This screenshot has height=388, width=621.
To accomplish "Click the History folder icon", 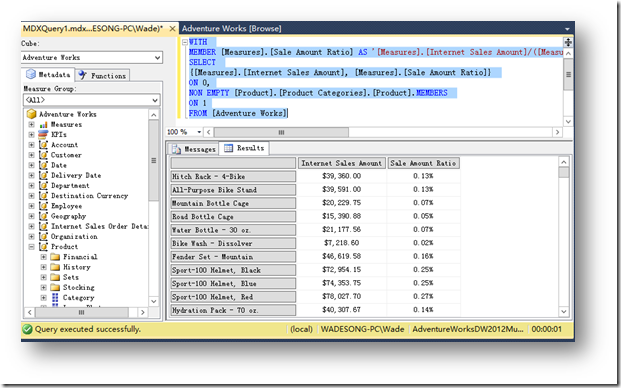I will [55, 267].
